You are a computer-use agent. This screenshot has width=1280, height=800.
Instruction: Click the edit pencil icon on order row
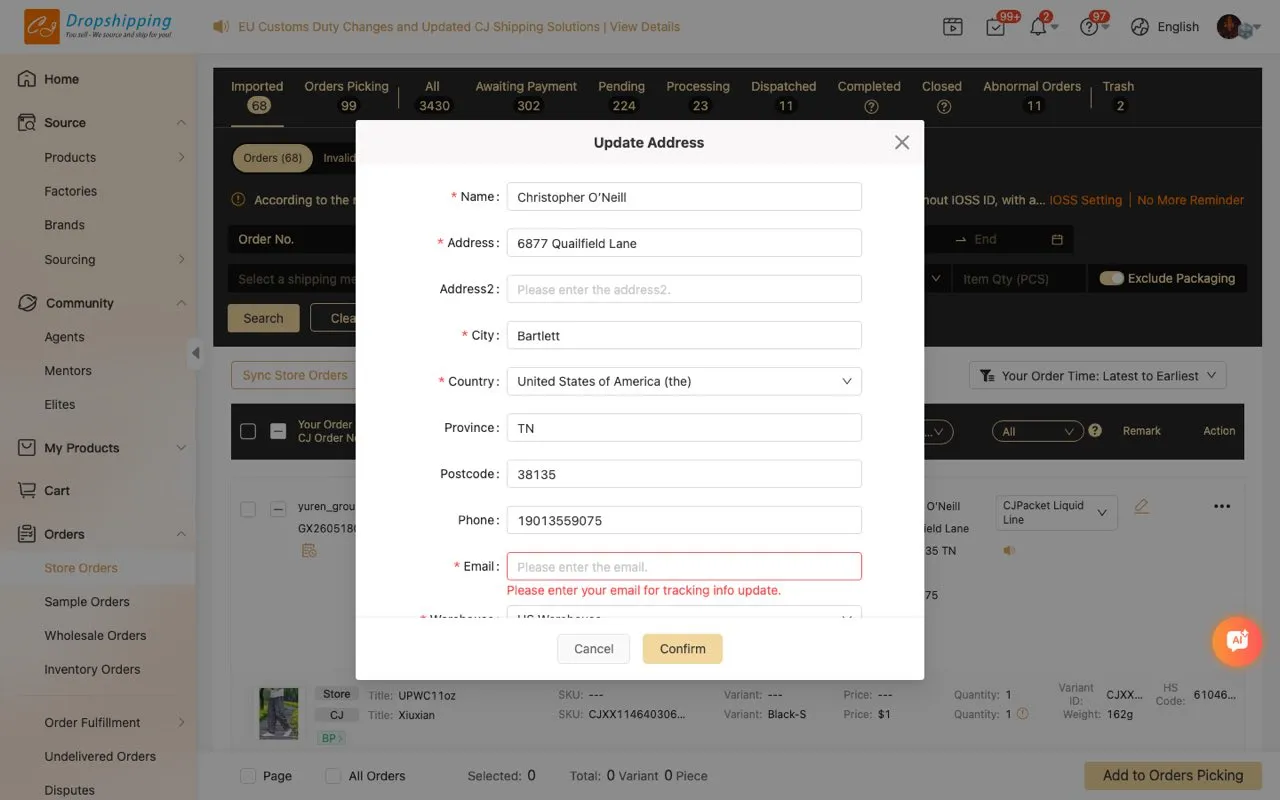point(1141,507)
